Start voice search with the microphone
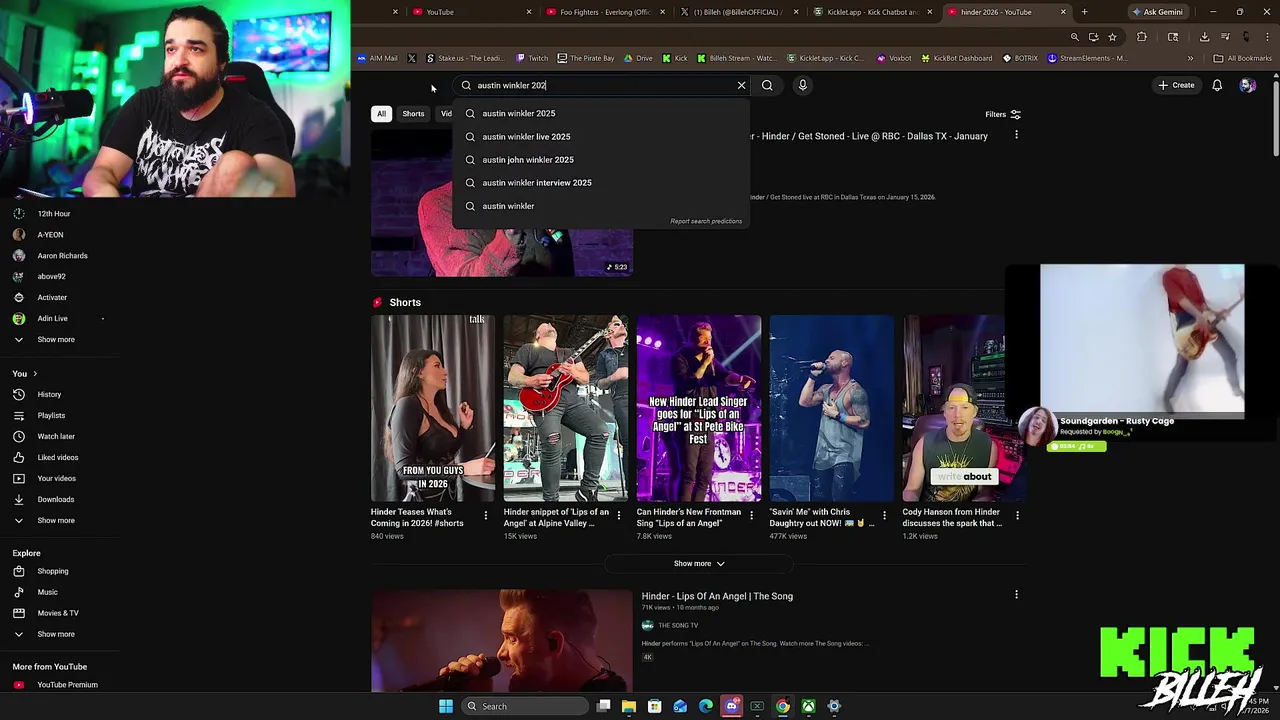Image resolution: width=1280 pixels, height=720 pixels. click(802, 85)
